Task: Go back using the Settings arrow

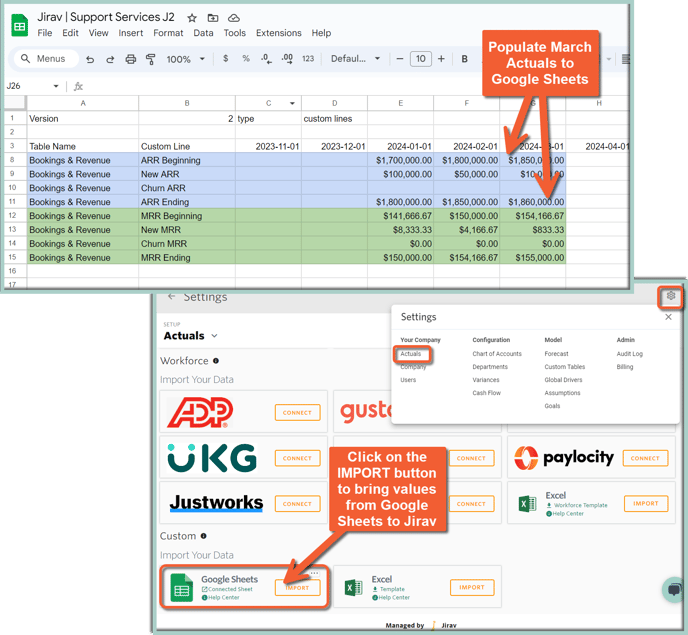Action: pyautogui.click(x=172, y=297)
